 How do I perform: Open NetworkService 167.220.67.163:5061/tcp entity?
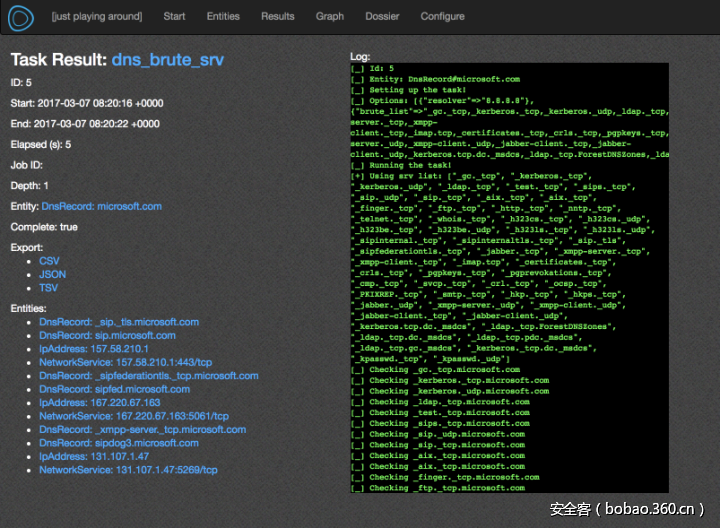click(x=134, y=416)
